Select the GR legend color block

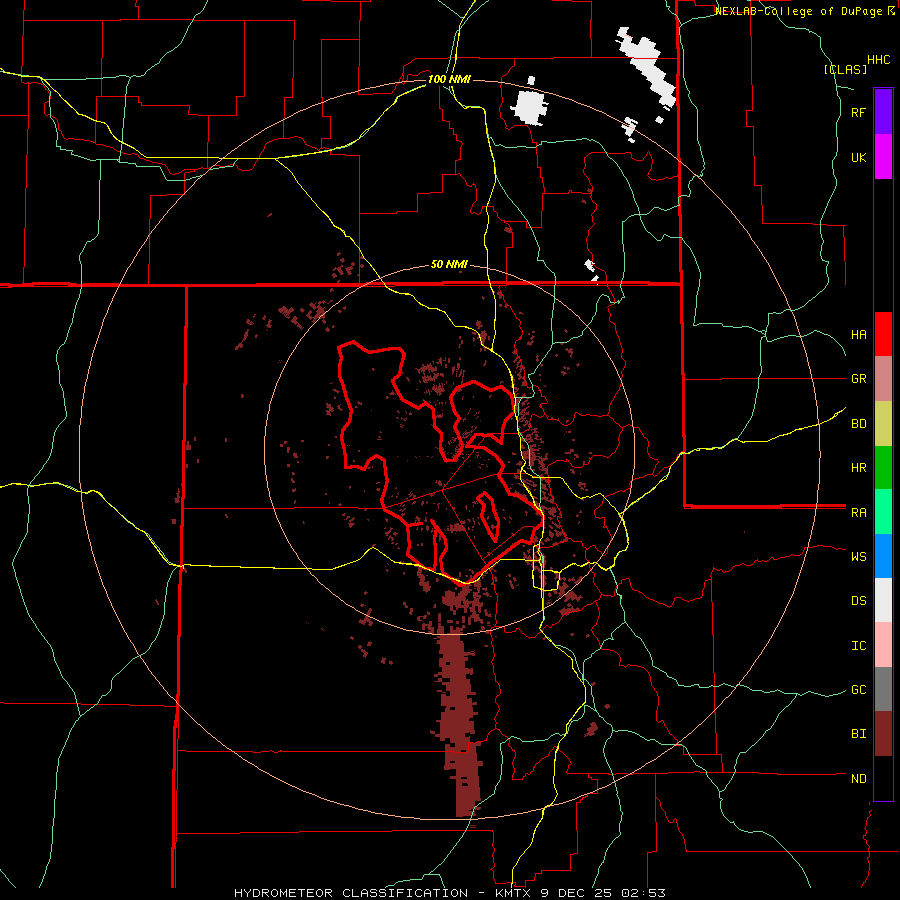[883, 378]
